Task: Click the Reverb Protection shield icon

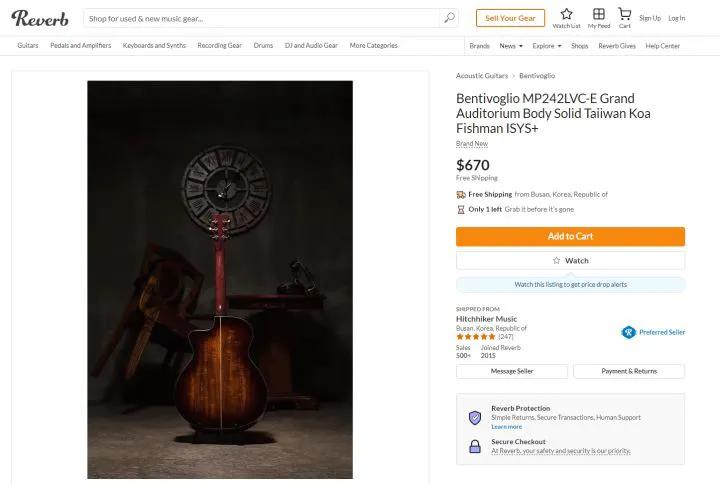Action: pos(475,418)
